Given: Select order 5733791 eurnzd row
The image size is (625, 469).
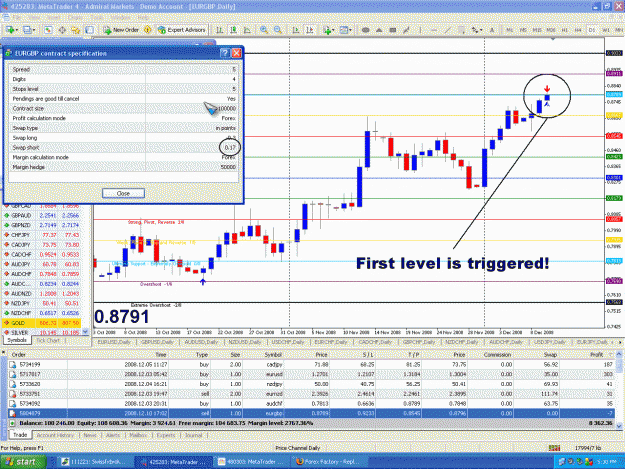Looking at the screenshot, I should click(311, 394).
